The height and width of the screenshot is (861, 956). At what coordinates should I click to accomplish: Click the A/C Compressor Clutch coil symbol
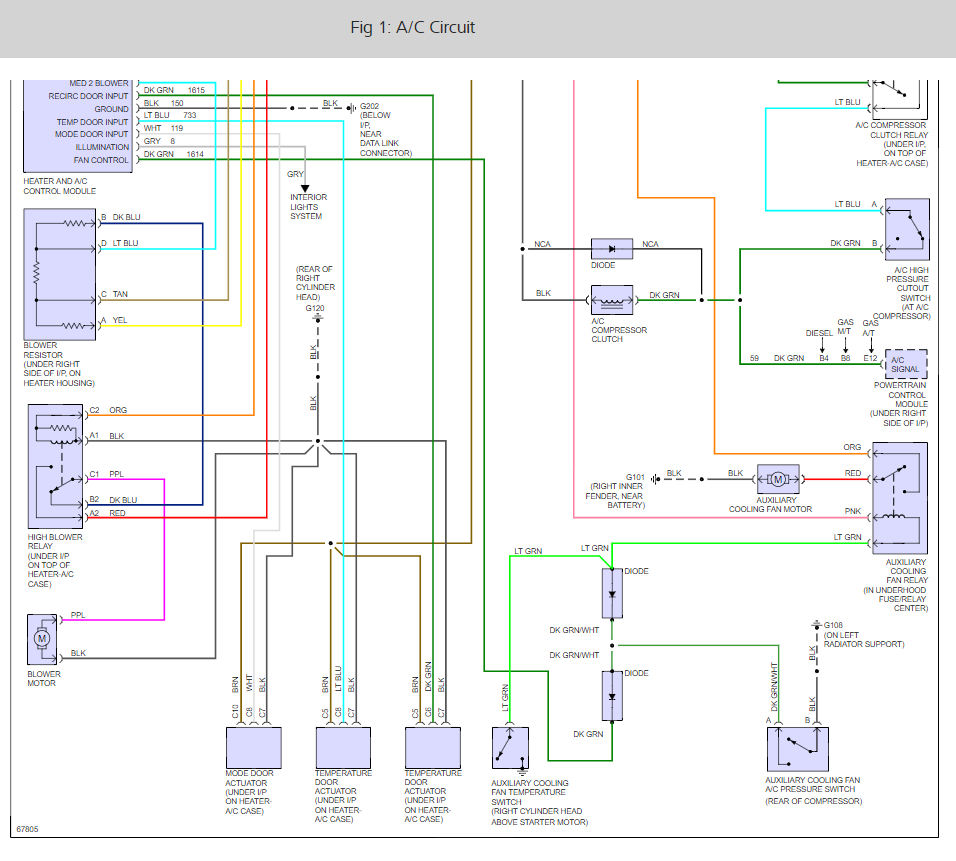coord(612,300)
